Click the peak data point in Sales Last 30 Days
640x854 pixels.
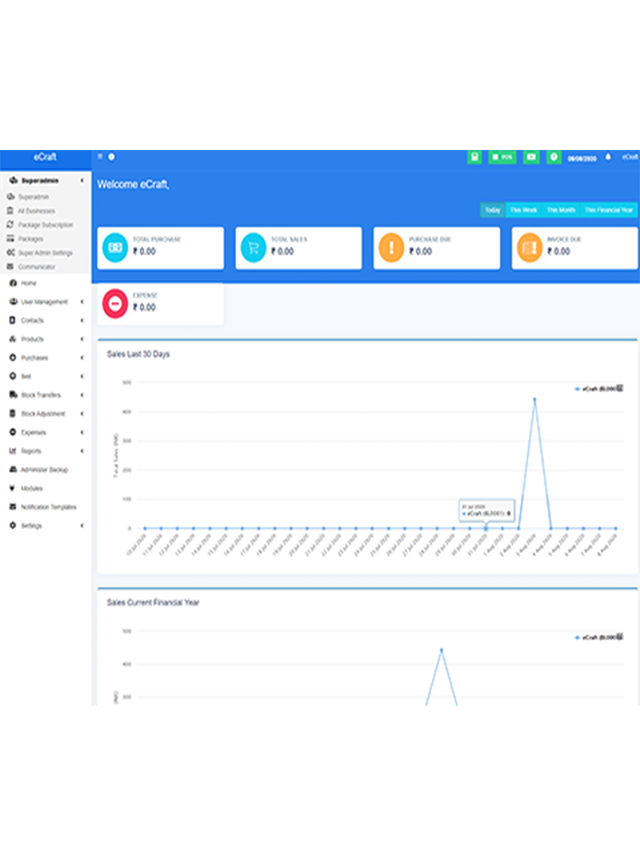tap(534, 399)
